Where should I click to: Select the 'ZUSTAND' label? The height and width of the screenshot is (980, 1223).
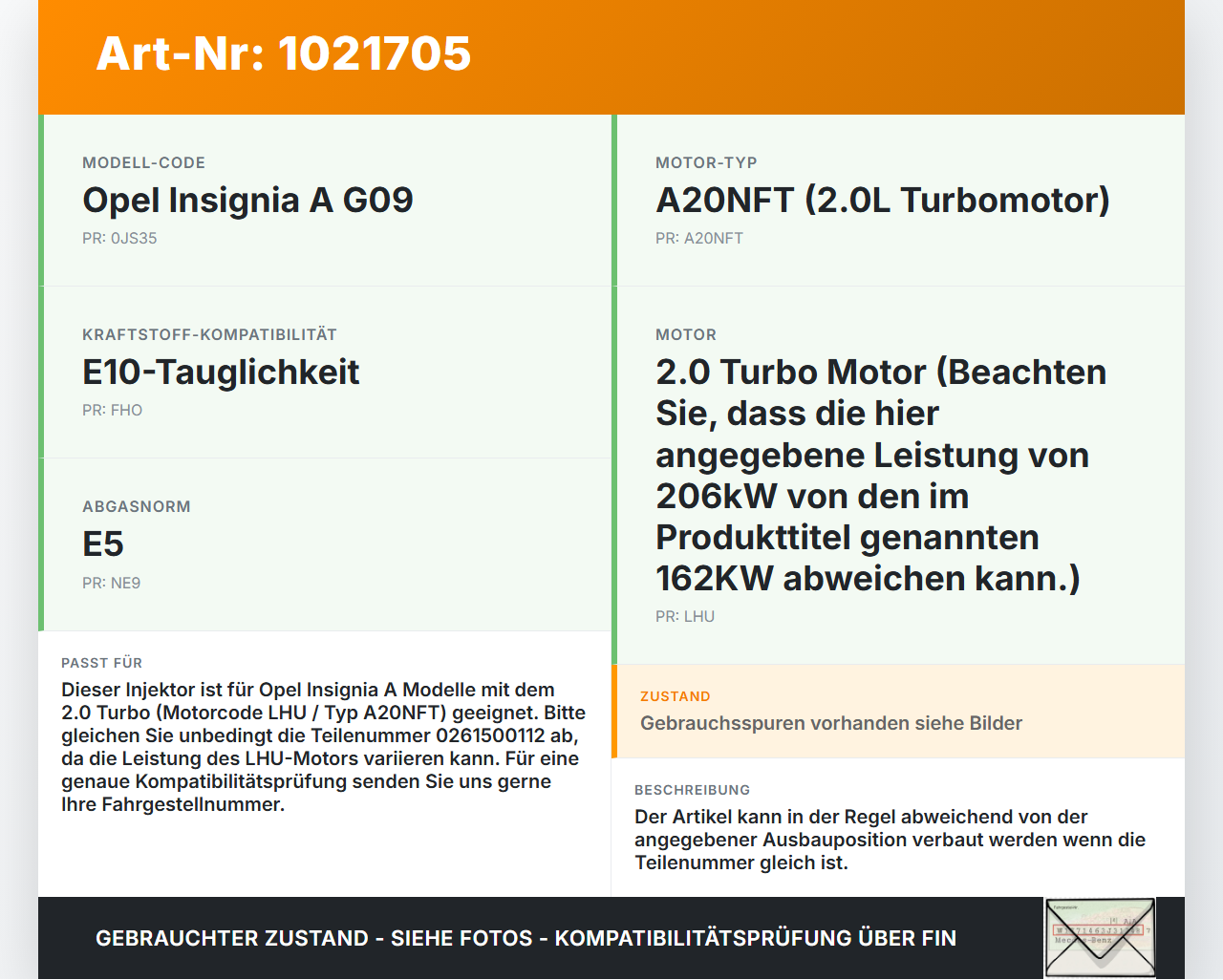pos(676,696)
